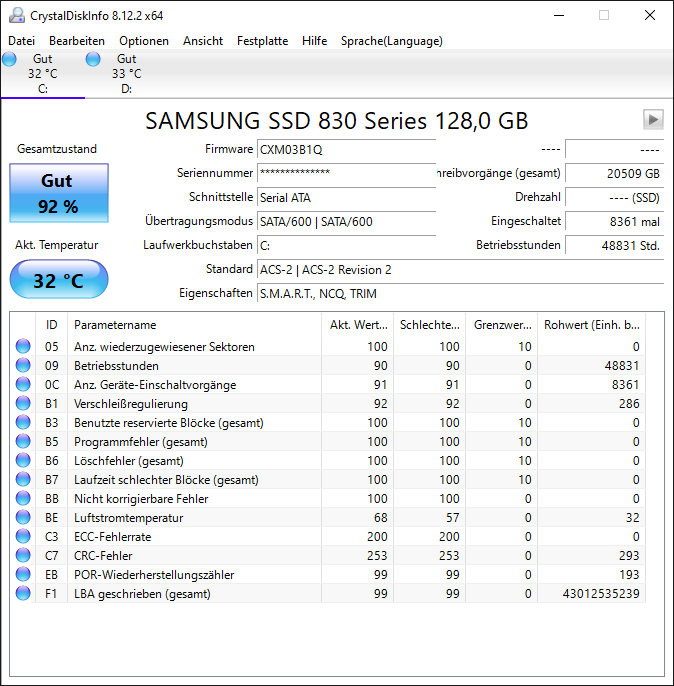Click the CrystalDiskInfo app icon in title bar
The width and height of the screenshot is (674, 686).
[x=17, y=16]
